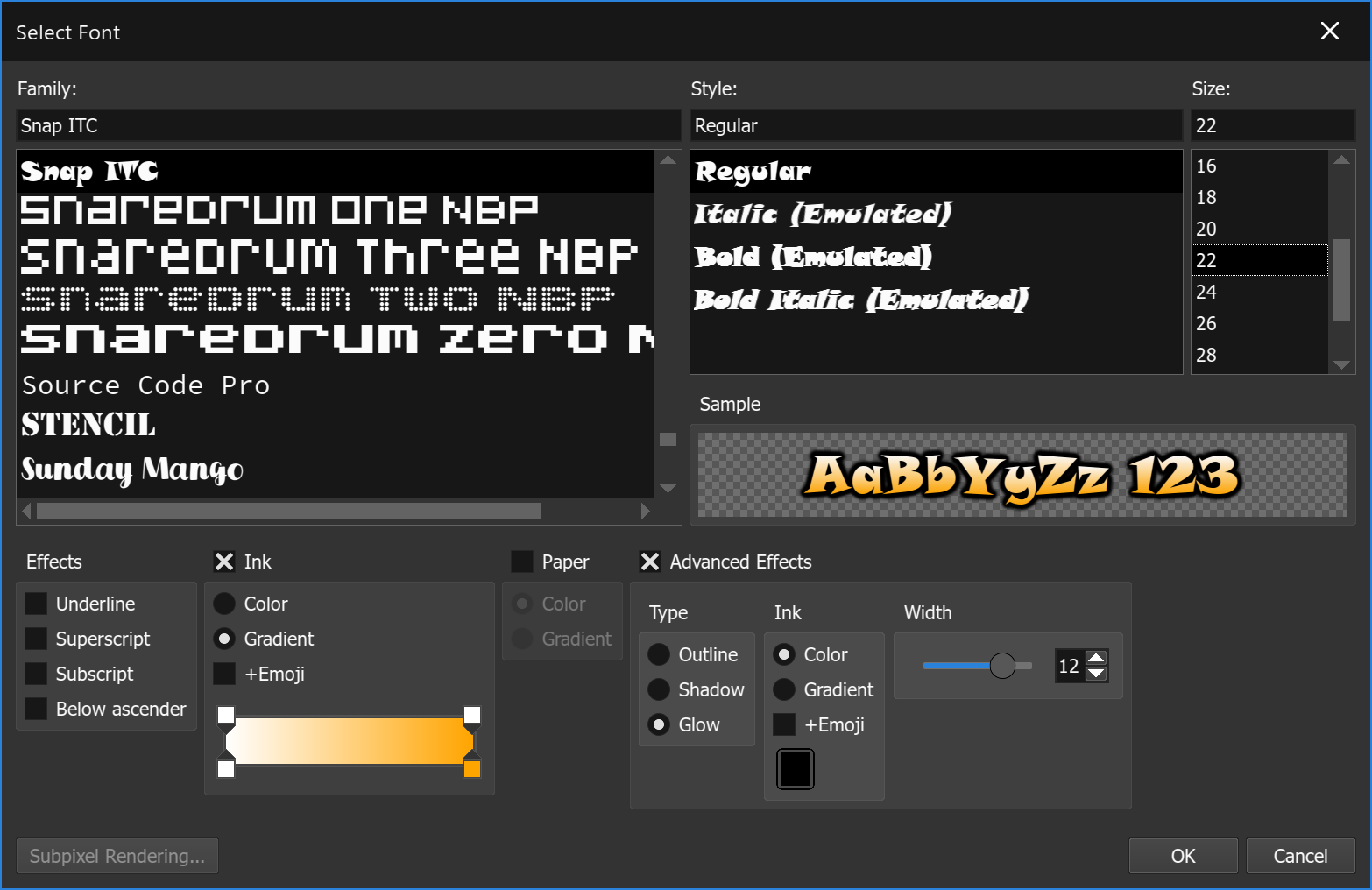Click top-right gradient opacity stop
This screenshot has height=890, width=1372.
(472, 715)
